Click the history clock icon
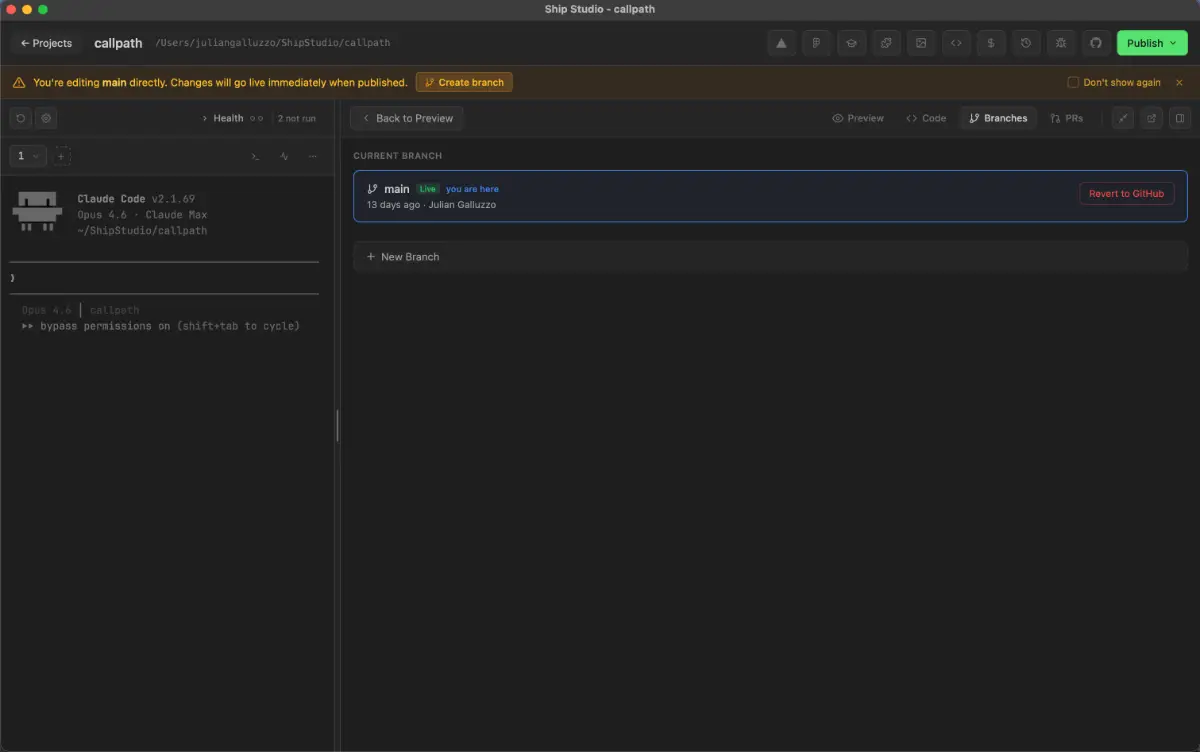 [1026, 43]
